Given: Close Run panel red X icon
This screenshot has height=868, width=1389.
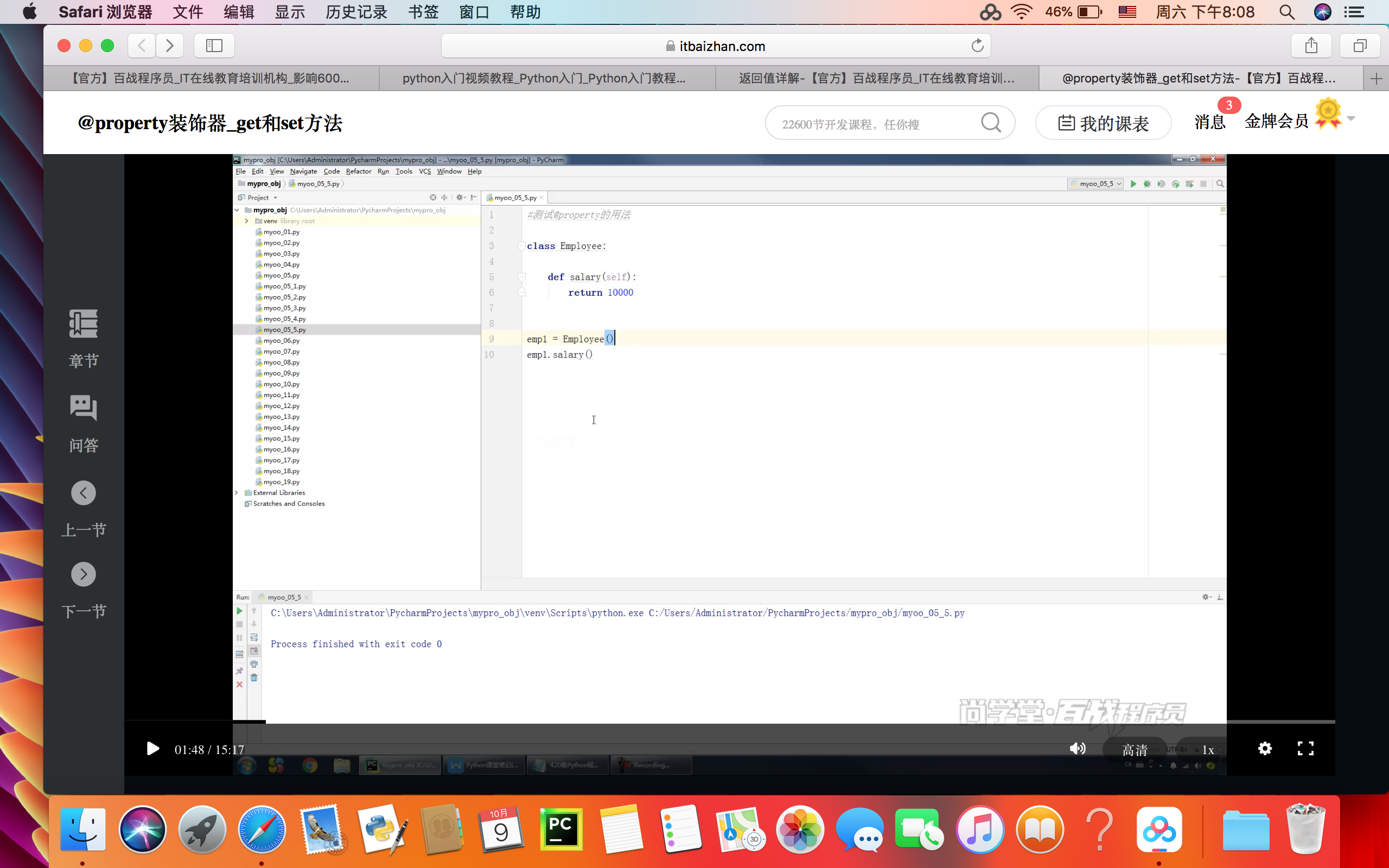Looking at the screenshot, I should click(239, 684).
